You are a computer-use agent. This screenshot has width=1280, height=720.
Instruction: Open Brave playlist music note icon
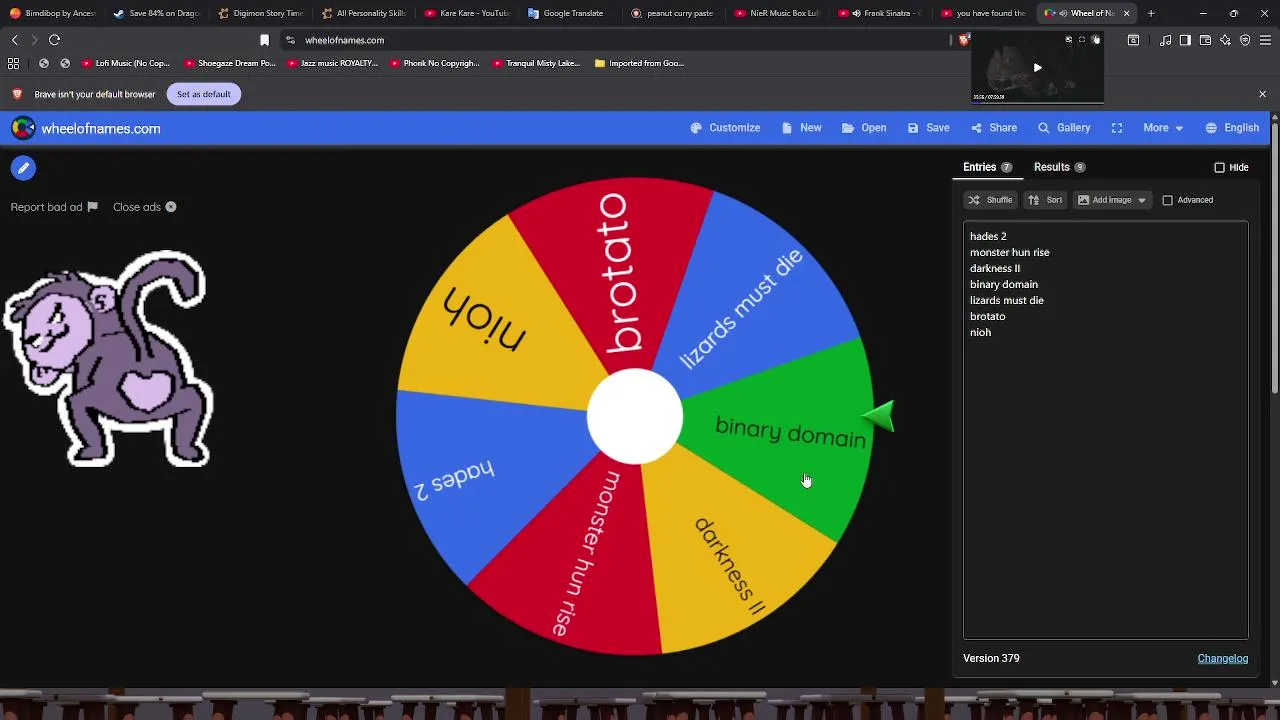point(1166,40)
